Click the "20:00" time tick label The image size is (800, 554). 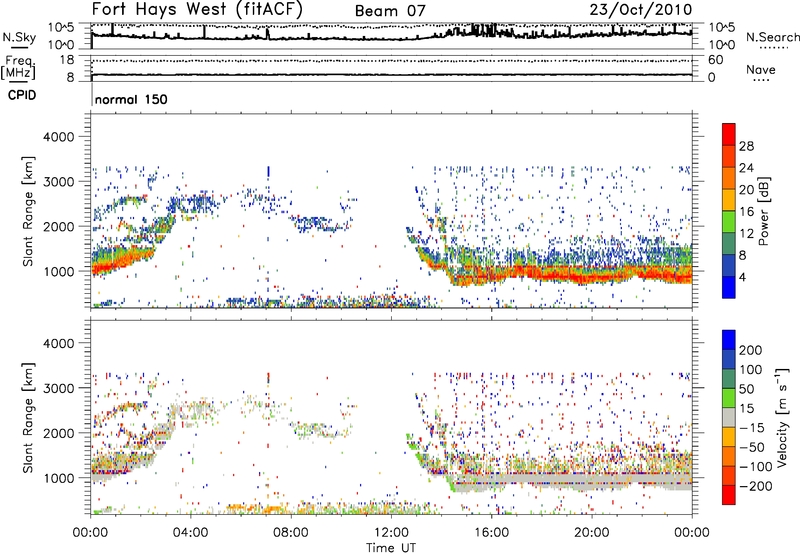pos(592,533)
